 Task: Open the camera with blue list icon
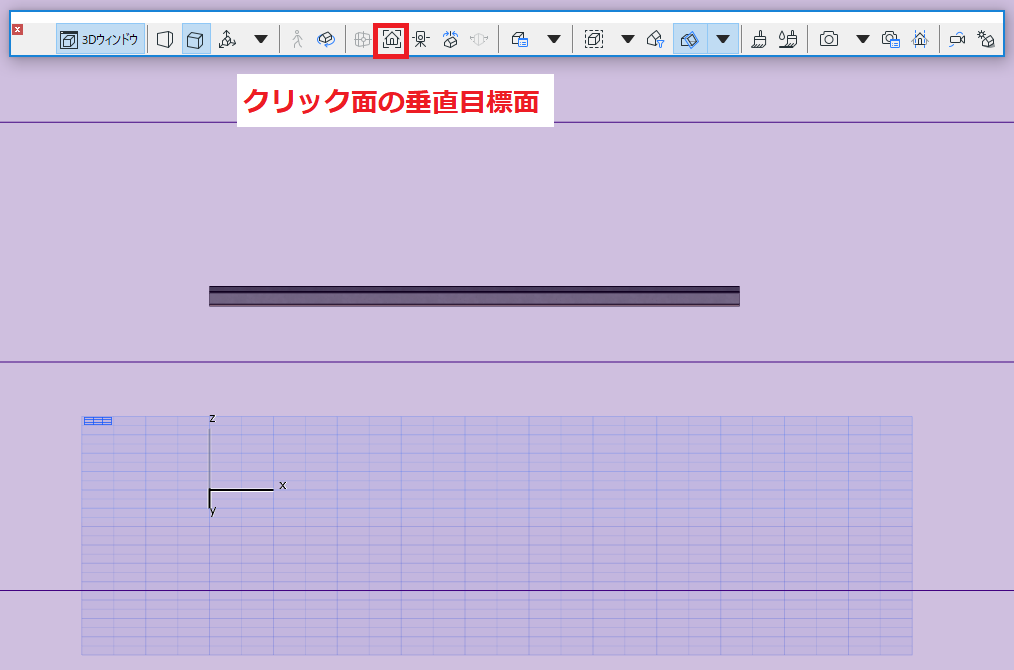click(890, 39)
